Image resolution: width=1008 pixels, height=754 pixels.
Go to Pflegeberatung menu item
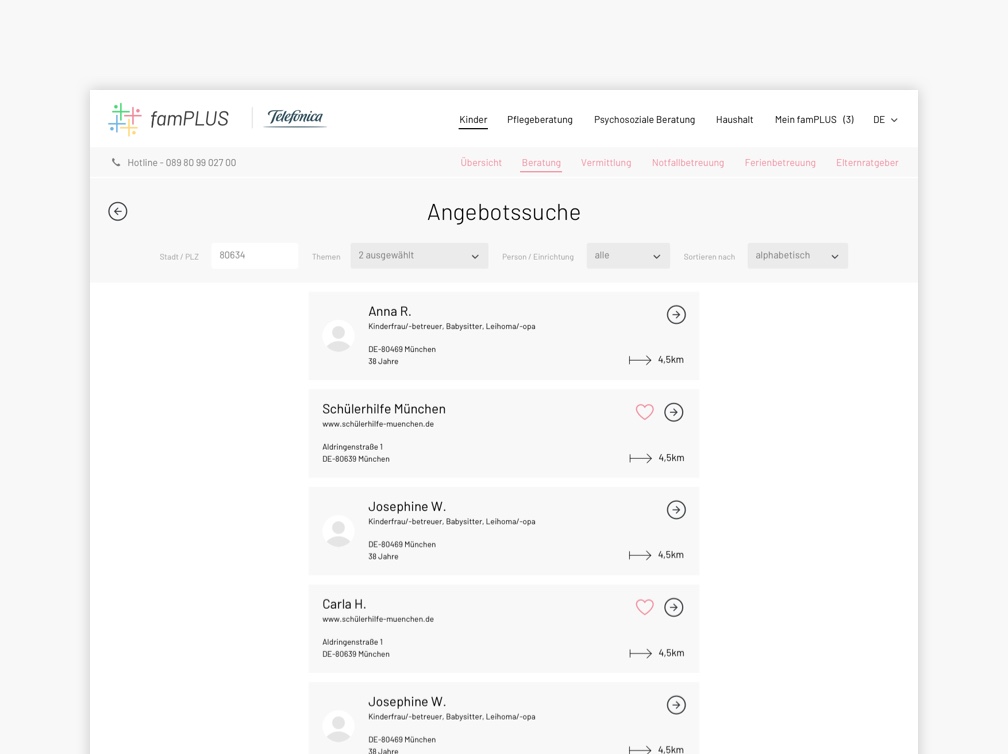(540, 120)
